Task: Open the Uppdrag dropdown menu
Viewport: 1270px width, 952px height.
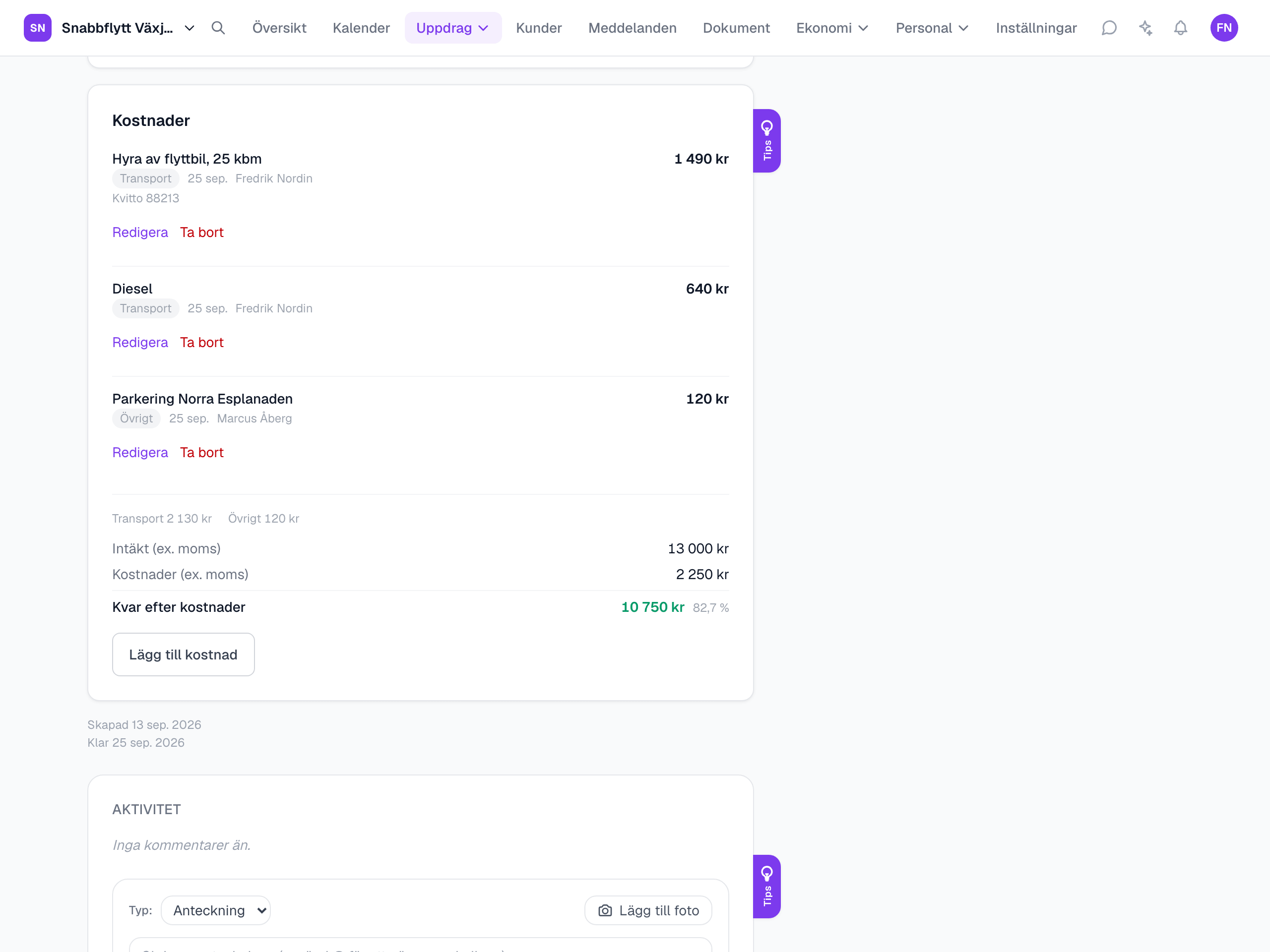Action: tap(452, 28)
